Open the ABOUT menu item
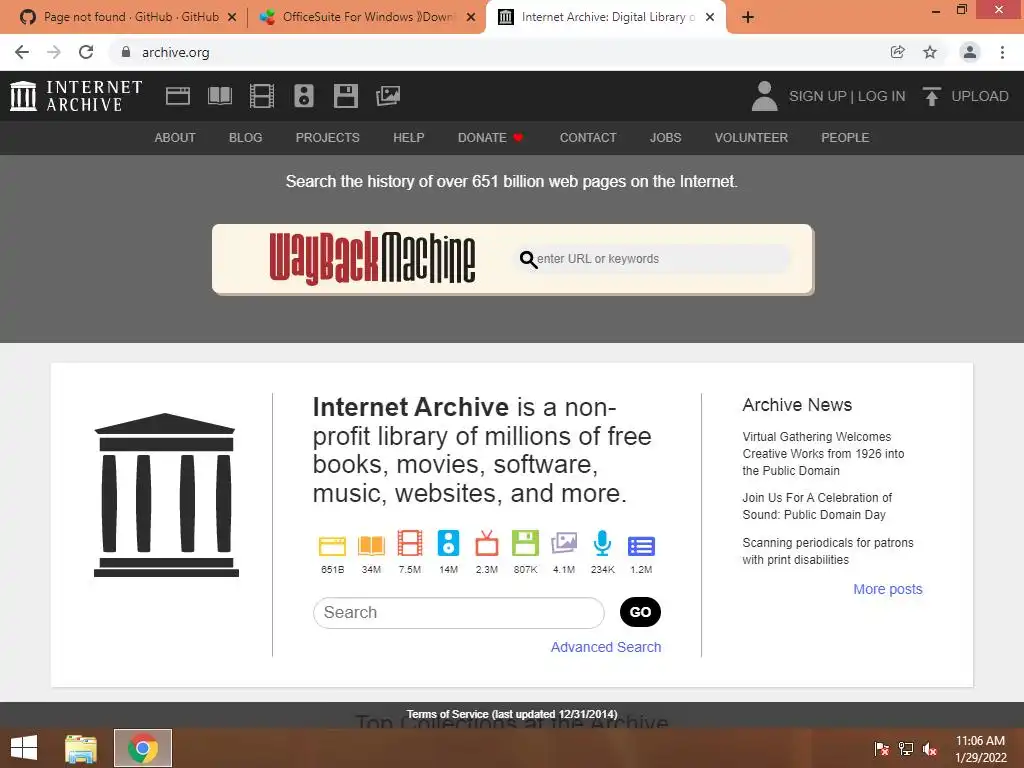 (x=174, y=138)
